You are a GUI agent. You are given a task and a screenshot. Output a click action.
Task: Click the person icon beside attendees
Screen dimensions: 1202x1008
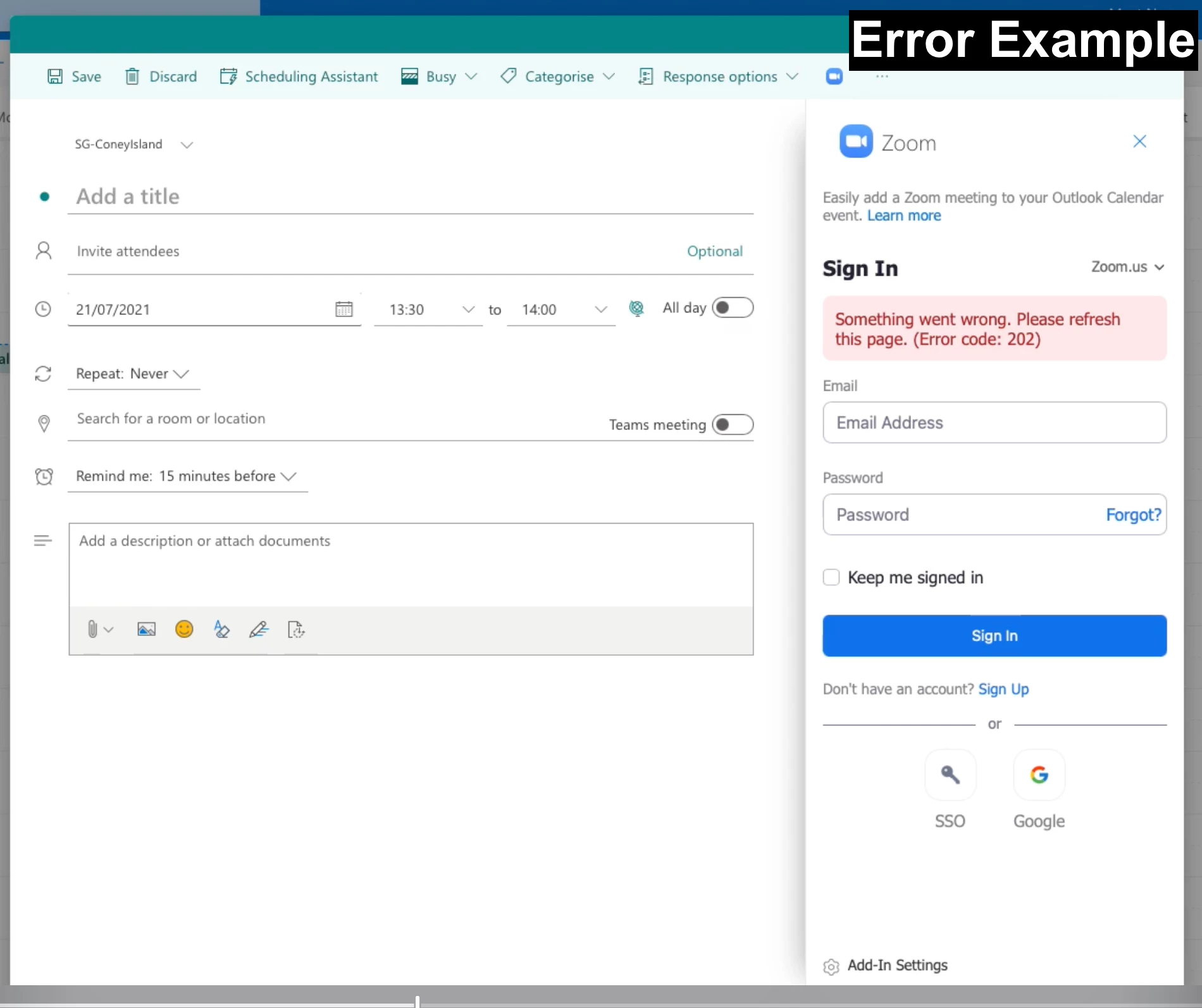click(x=43, y=251)
